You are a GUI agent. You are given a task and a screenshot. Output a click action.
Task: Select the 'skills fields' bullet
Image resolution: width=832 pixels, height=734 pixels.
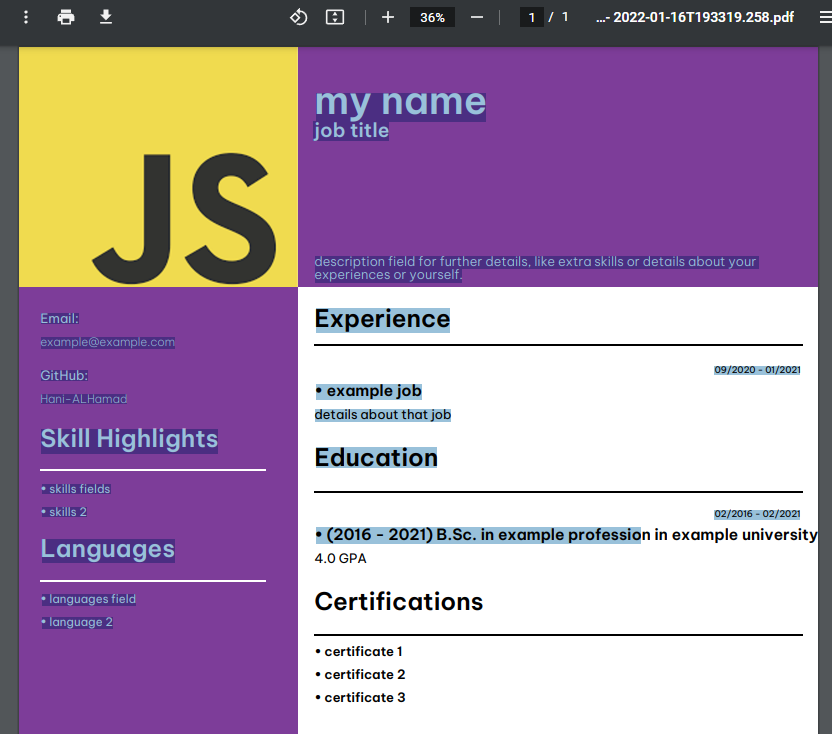click(x=76, y=489)
